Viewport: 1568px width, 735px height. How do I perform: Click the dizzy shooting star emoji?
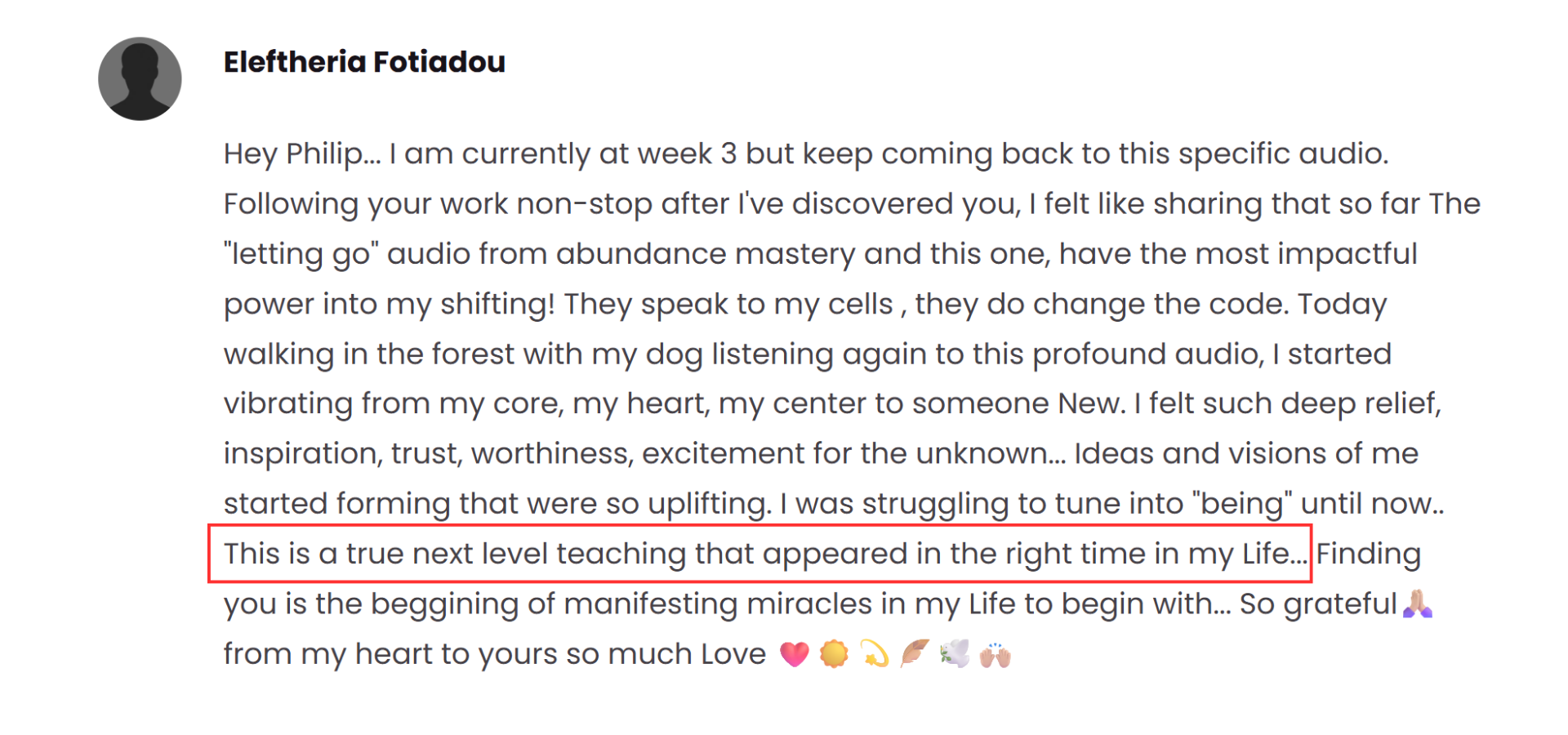875,654
